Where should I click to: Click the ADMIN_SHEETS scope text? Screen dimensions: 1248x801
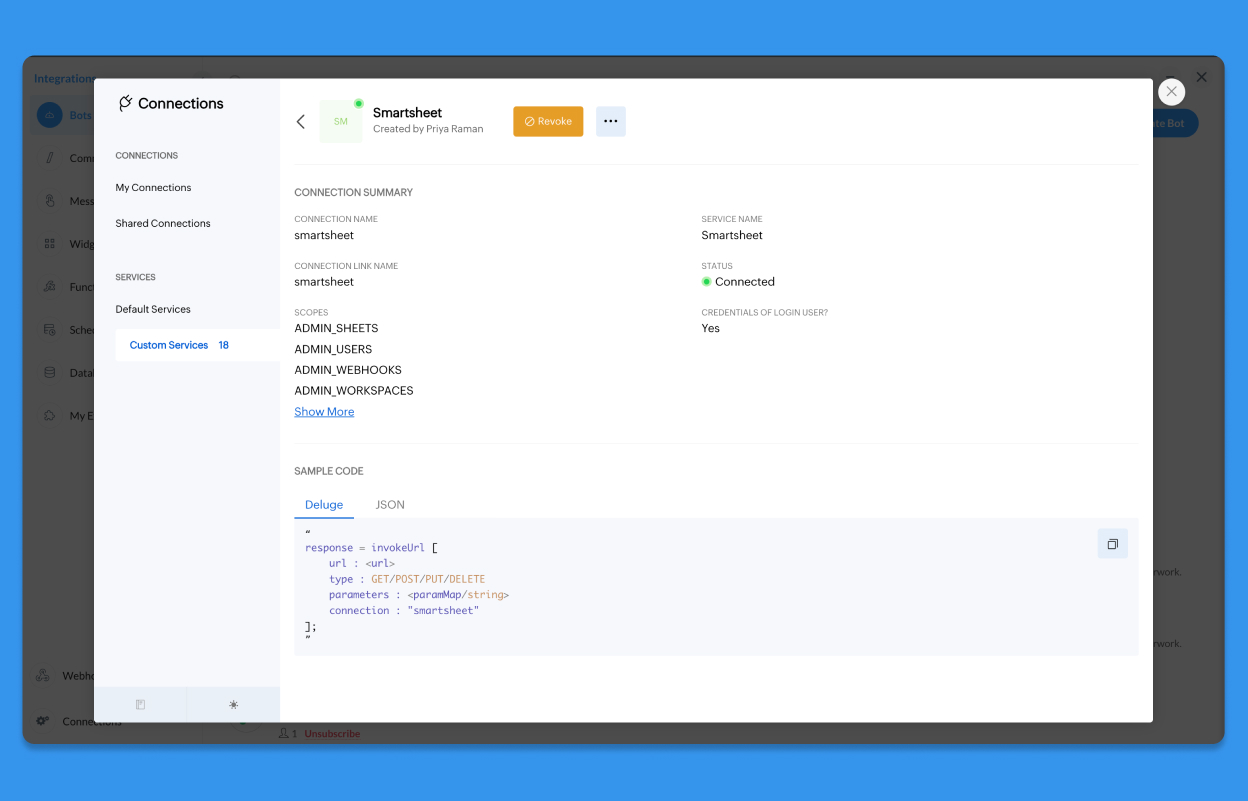[336, 329]
